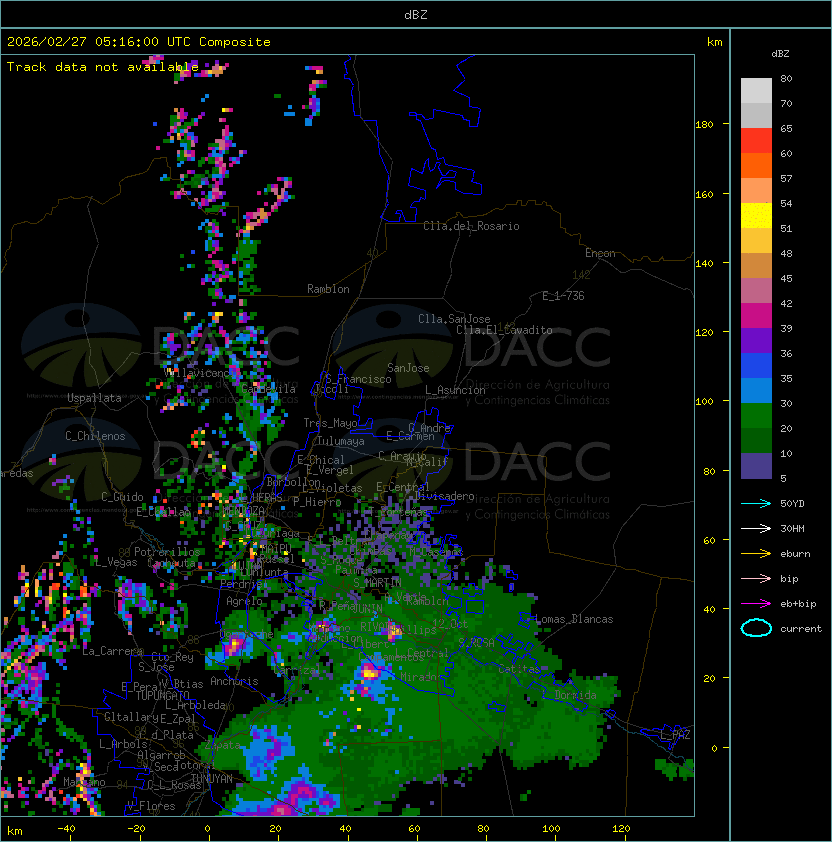Click the '48' value in dBZ legend
This screenshot has width=832, height=842.
click(786, 253)
